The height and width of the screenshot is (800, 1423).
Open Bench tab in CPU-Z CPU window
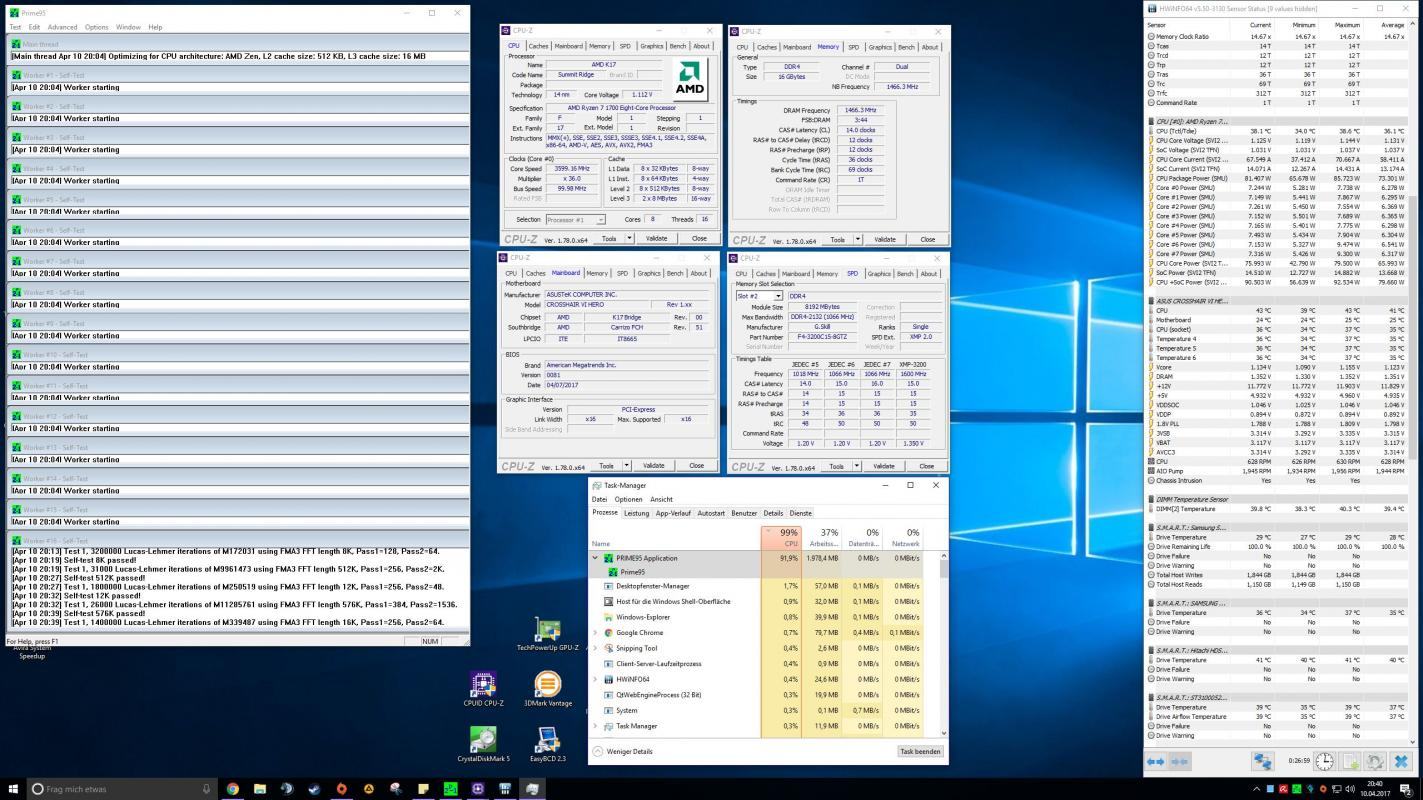tap(677, 46)
